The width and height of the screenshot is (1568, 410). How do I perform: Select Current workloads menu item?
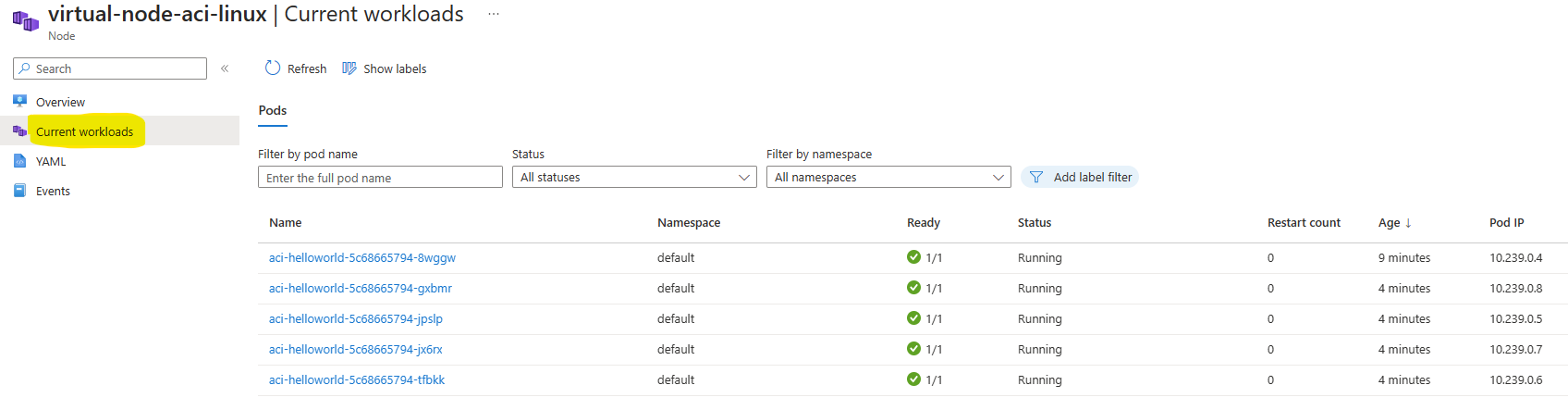click(x=84, y=132)
